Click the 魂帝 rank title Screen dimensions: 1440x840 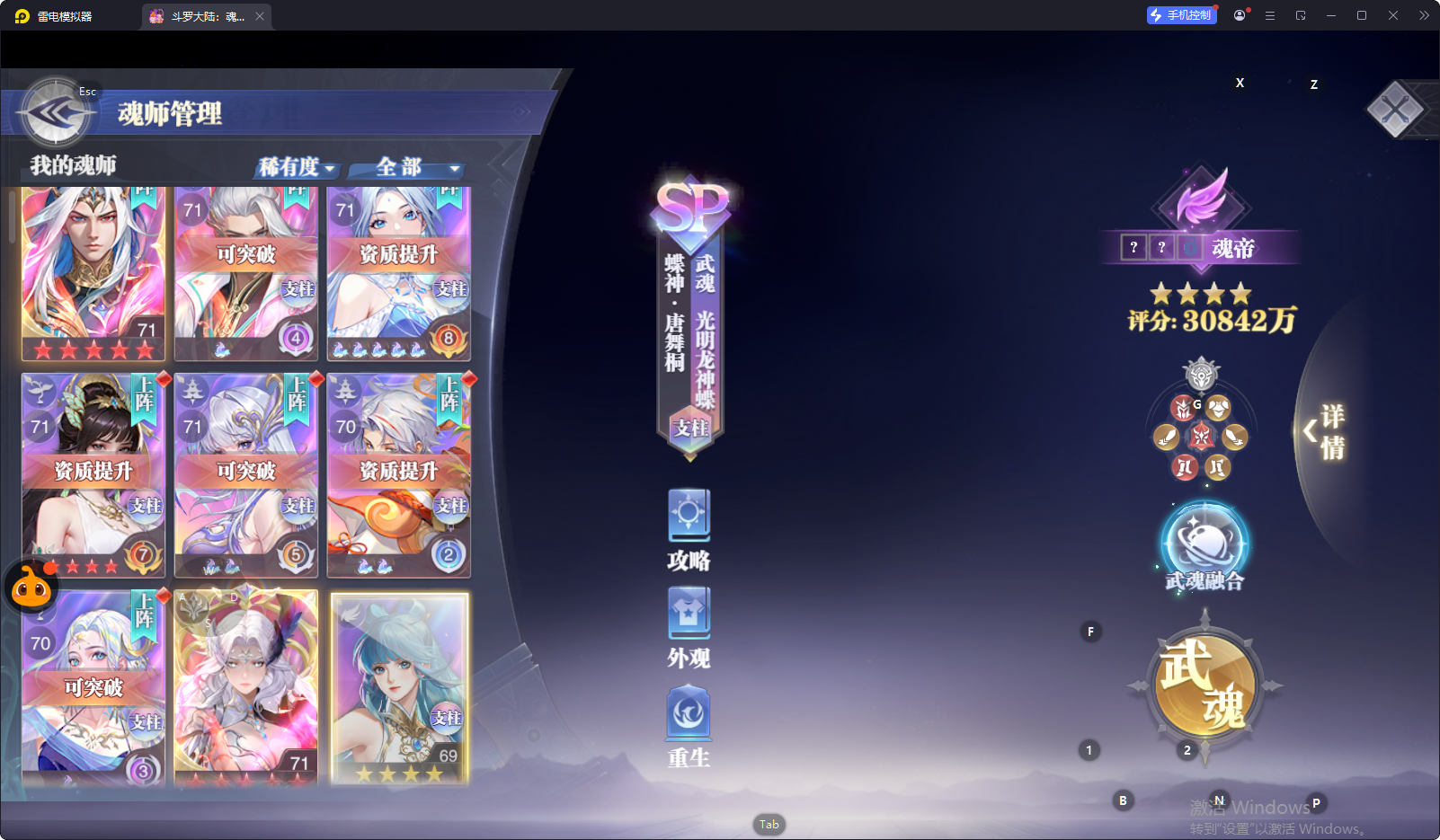pyautogui.click(x=1232, y=248)
